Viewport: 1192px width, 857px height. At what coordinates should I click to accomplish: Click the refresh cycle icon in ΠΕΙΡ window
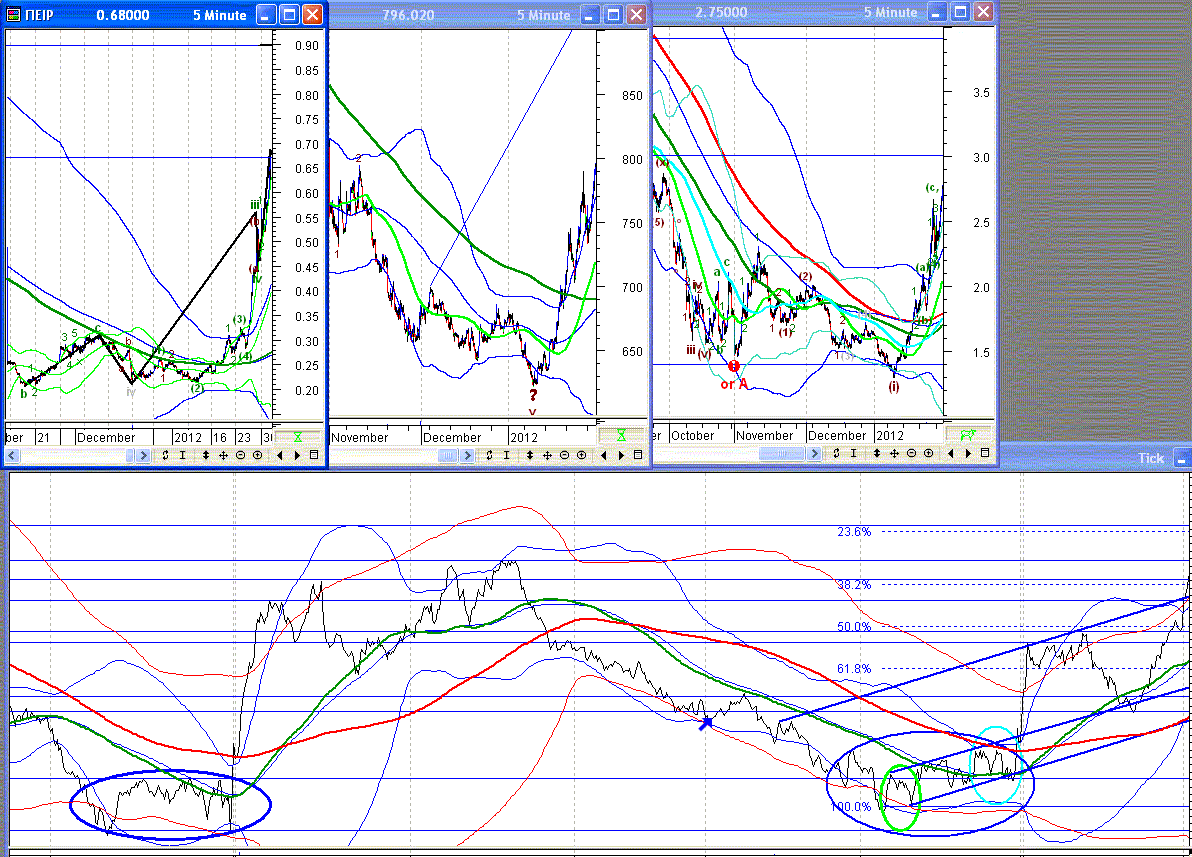165,455
